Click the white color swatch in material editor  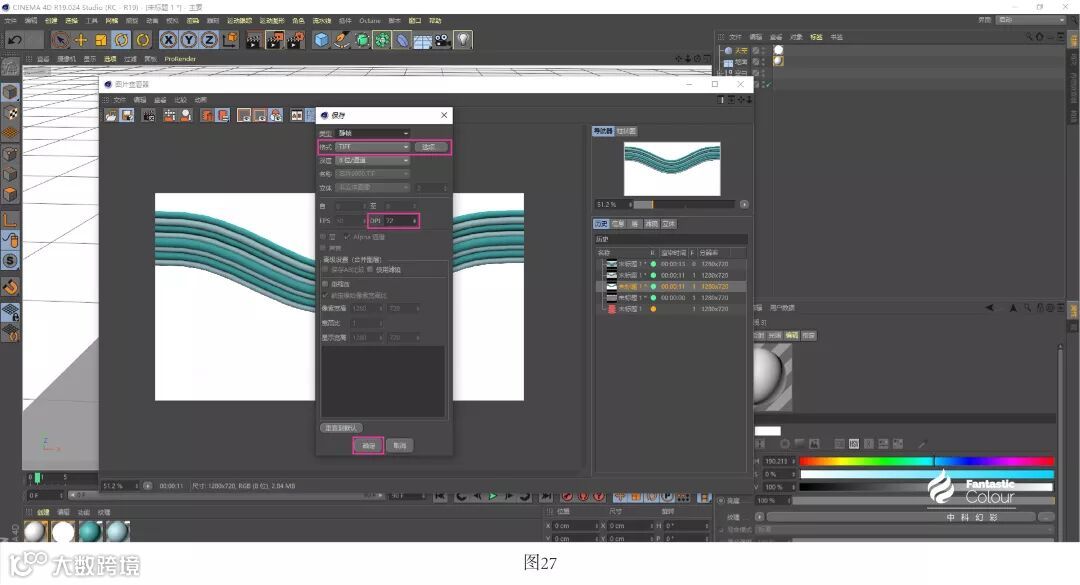tap(768, 431)
